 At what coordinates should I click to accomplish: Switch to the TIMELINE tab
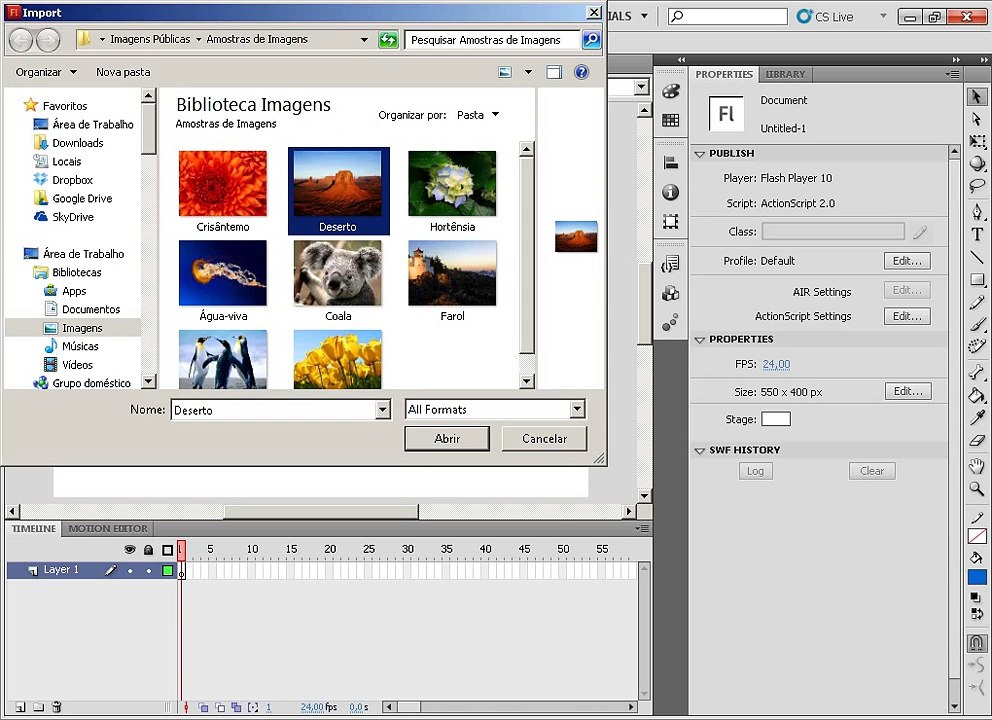tap(34, 528)
